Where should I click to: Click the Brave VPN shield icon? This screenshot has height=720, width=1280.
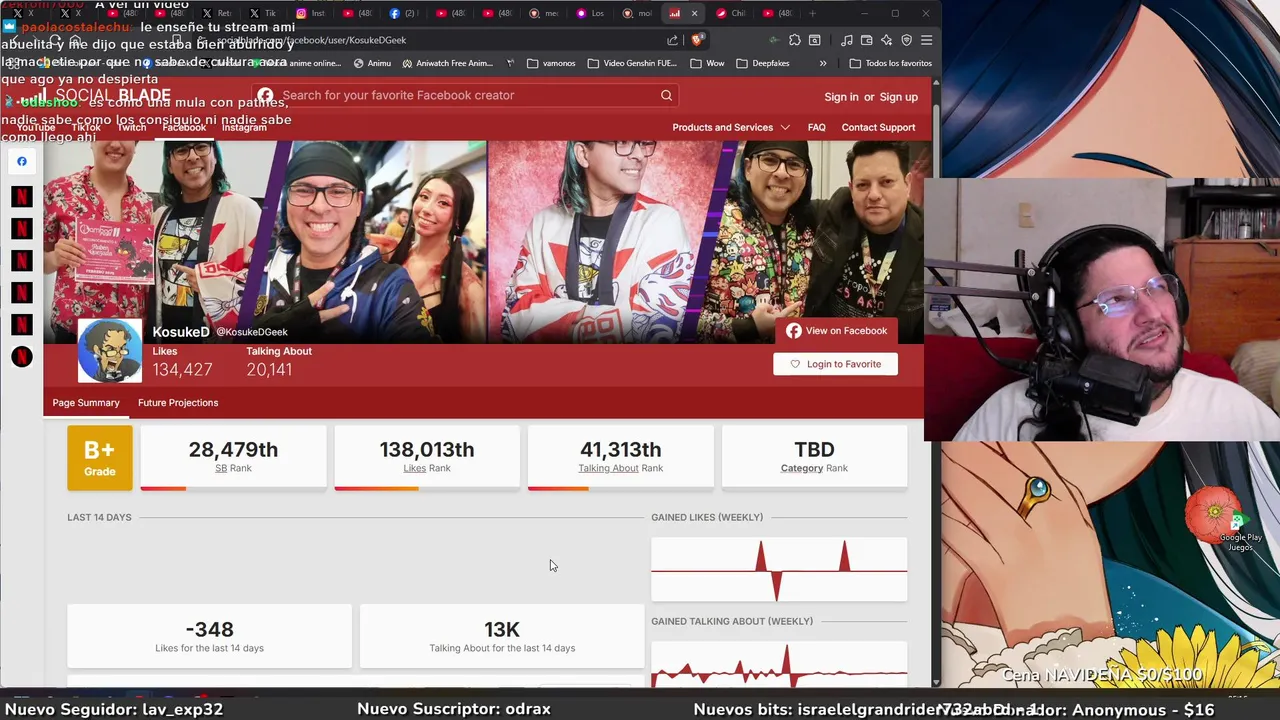907,40
